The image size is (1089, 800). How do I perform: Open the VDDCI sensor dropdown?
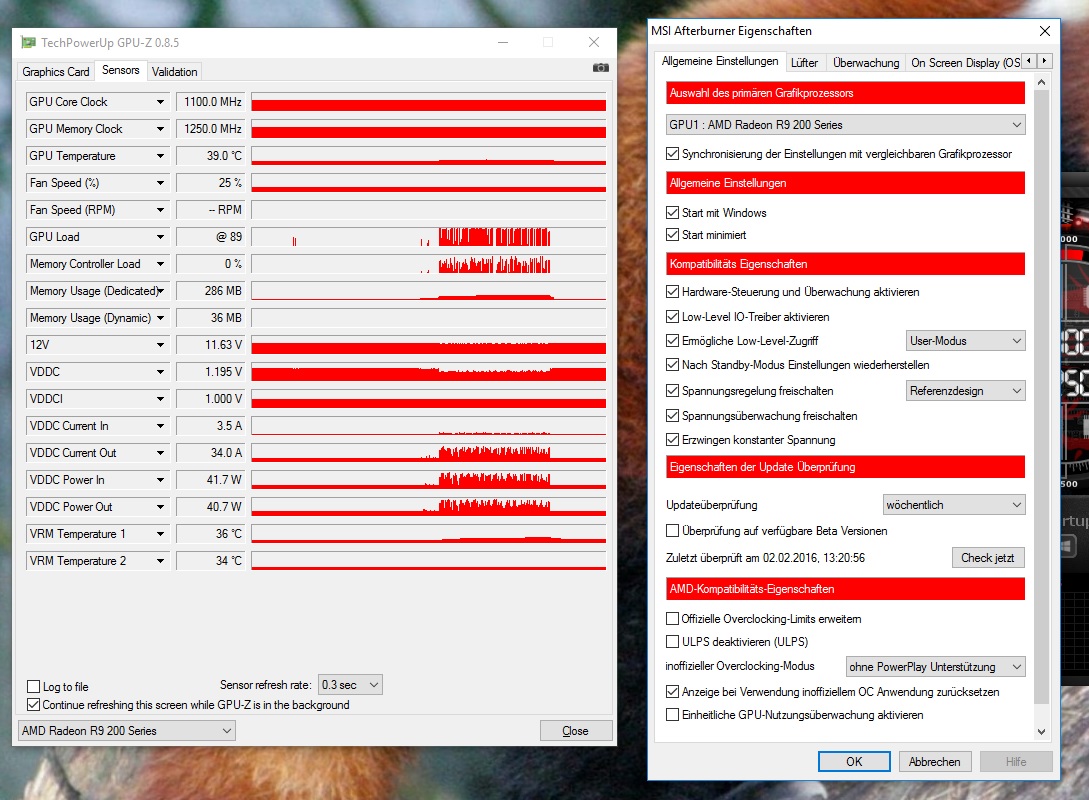(160, 399)
